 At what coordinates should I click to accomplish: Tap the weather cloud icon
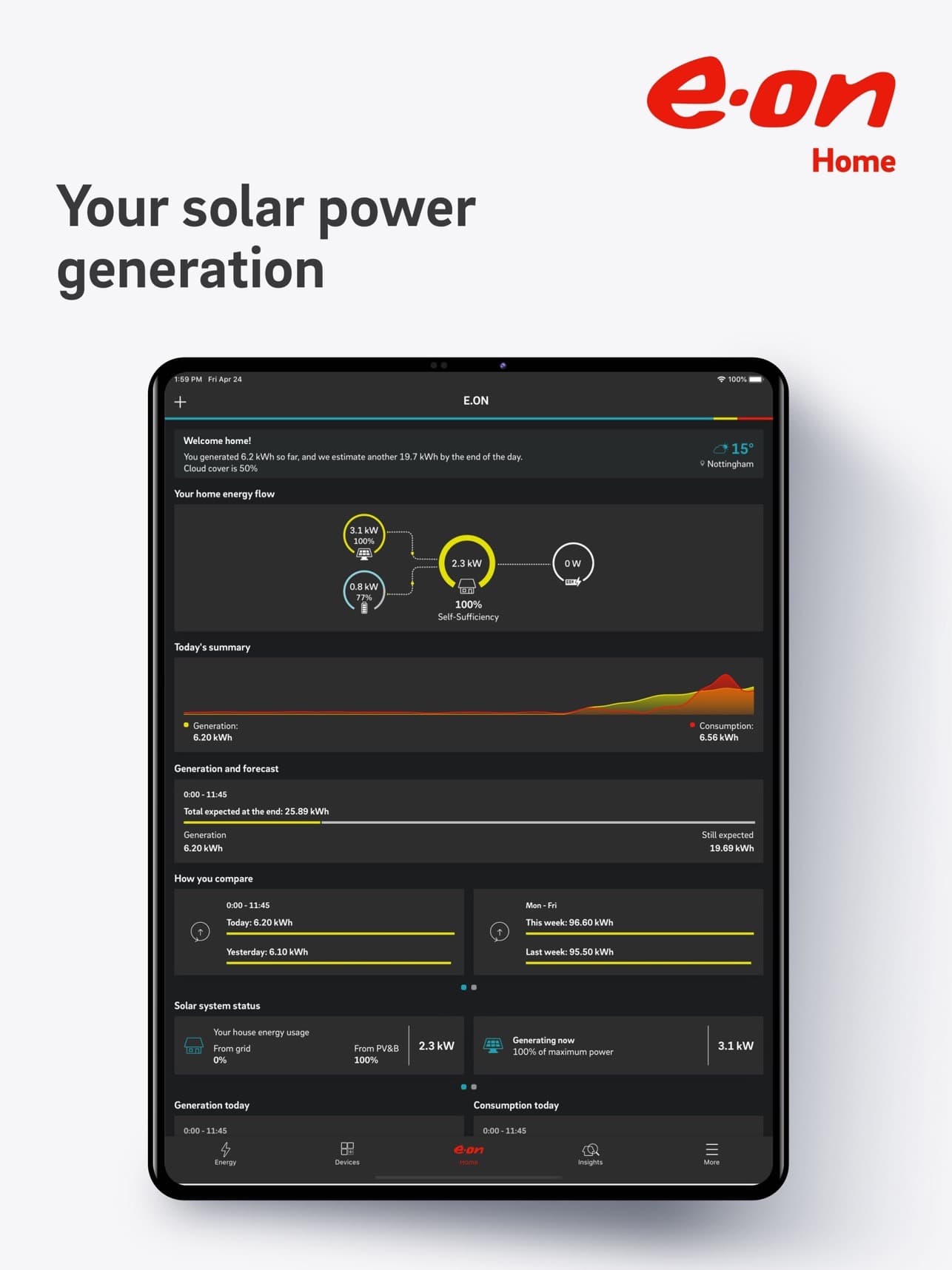click(x=720, y=448)
